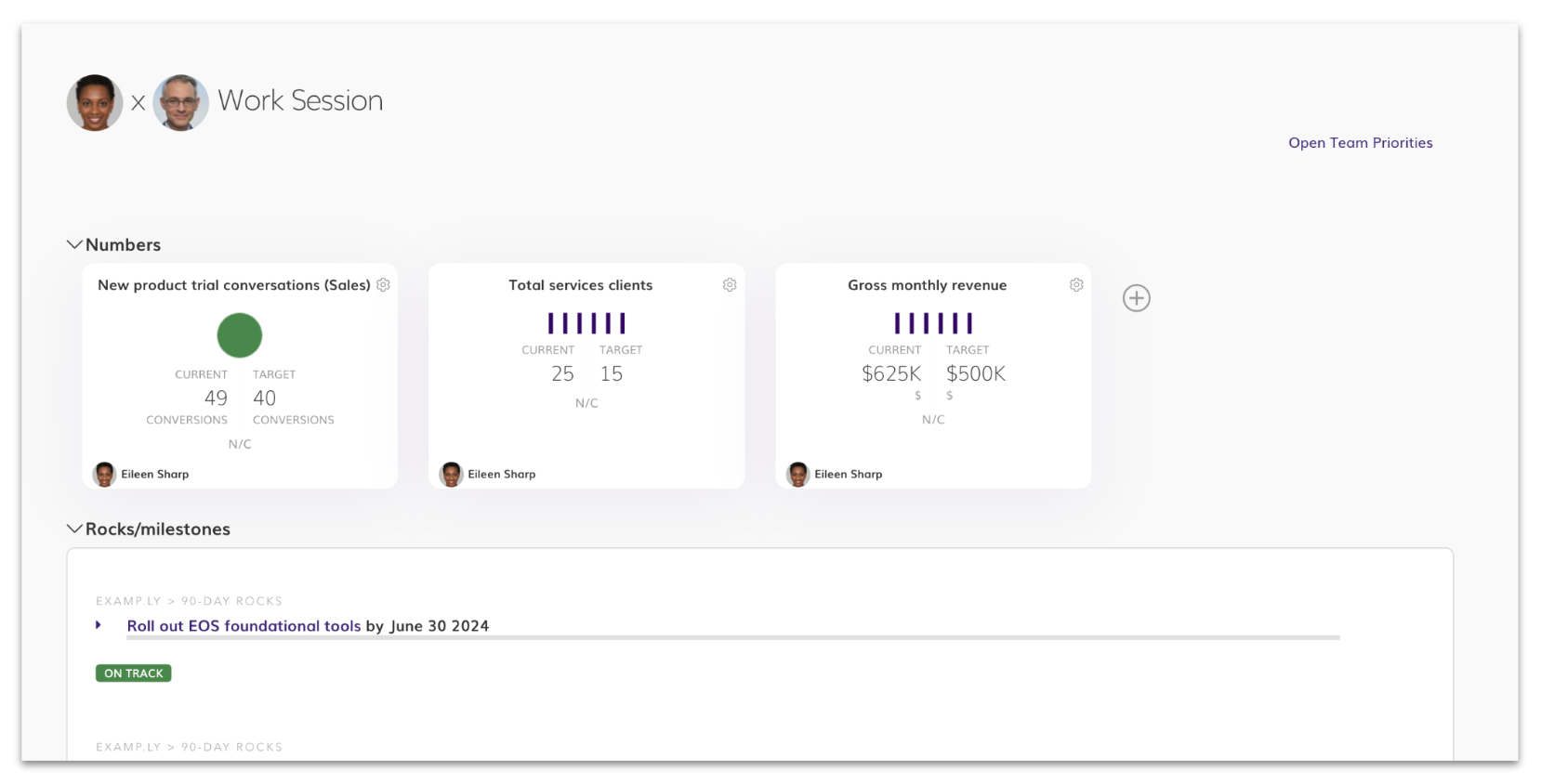
Task: Click Eileen Sharp avatar on Total services clients card
Action: [452, 475]
